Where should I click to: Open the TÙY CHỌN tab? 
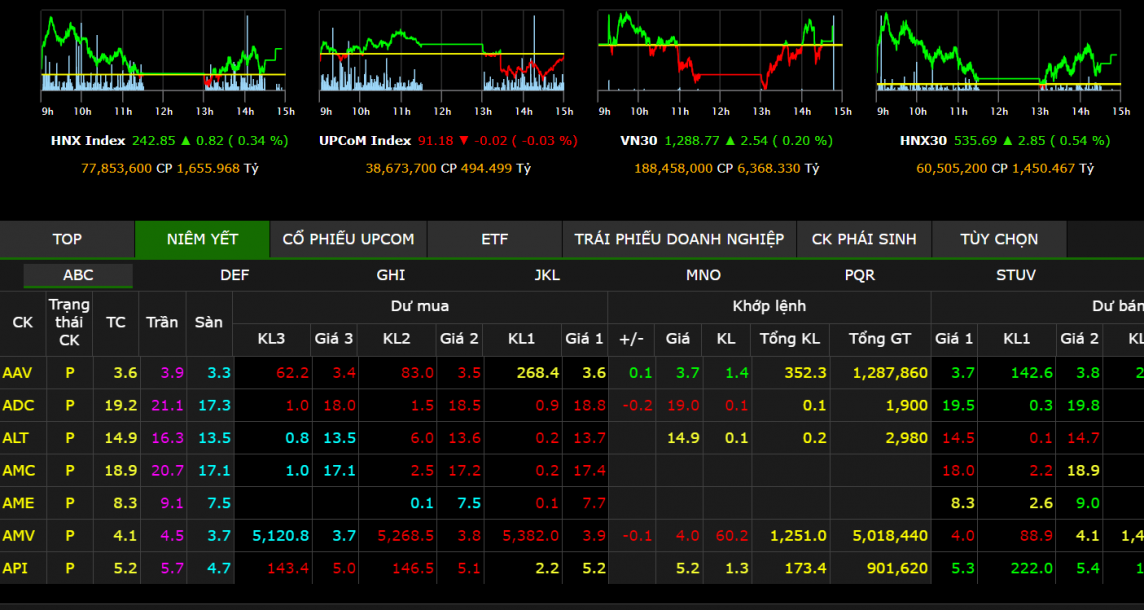click(x=999, y=239)
